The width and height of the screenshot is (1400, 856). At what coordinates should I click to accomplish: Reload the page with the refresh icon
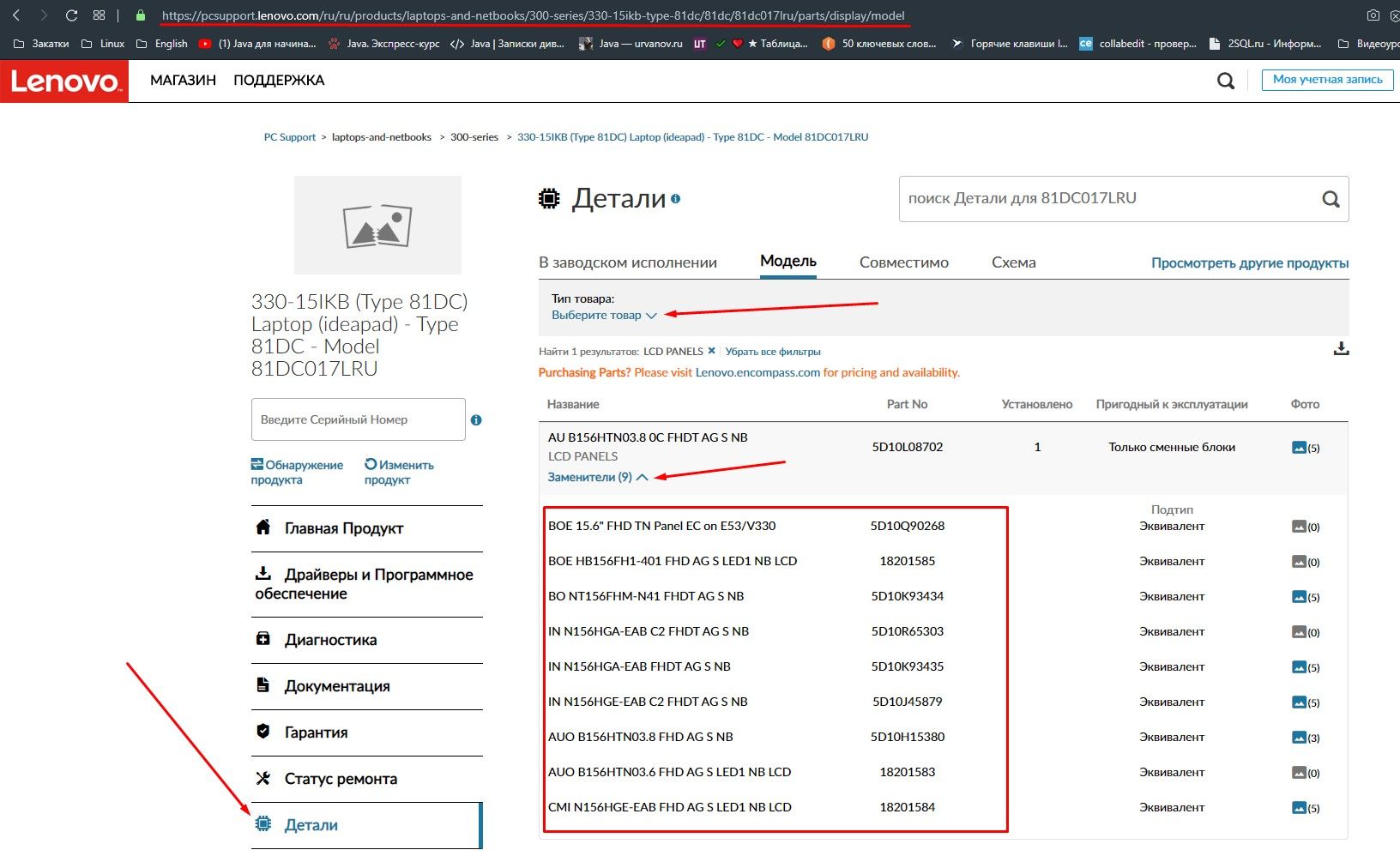71,15
